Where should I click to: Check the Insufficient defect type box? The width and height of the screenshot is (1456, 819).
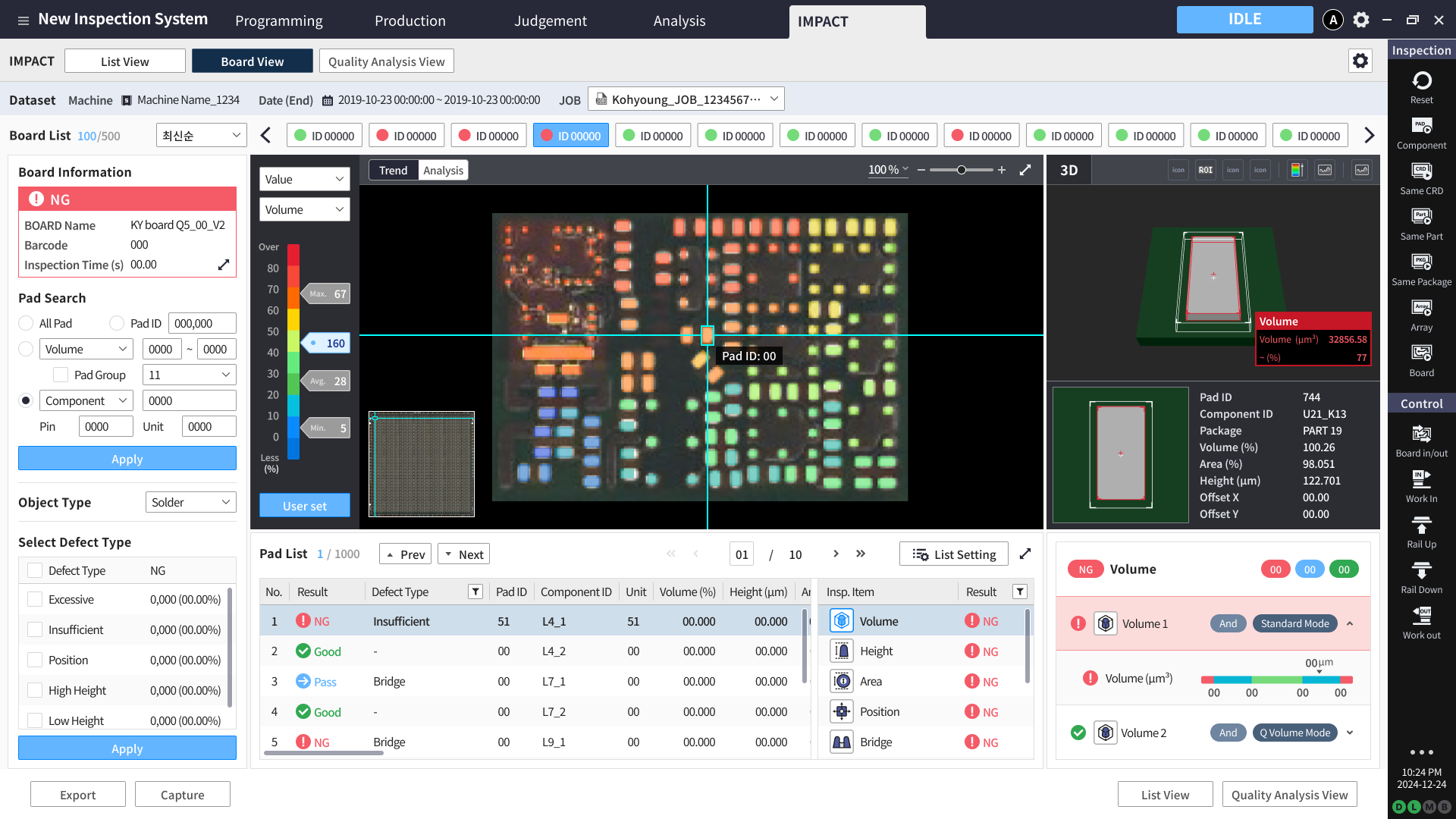[x=35, y=629]
